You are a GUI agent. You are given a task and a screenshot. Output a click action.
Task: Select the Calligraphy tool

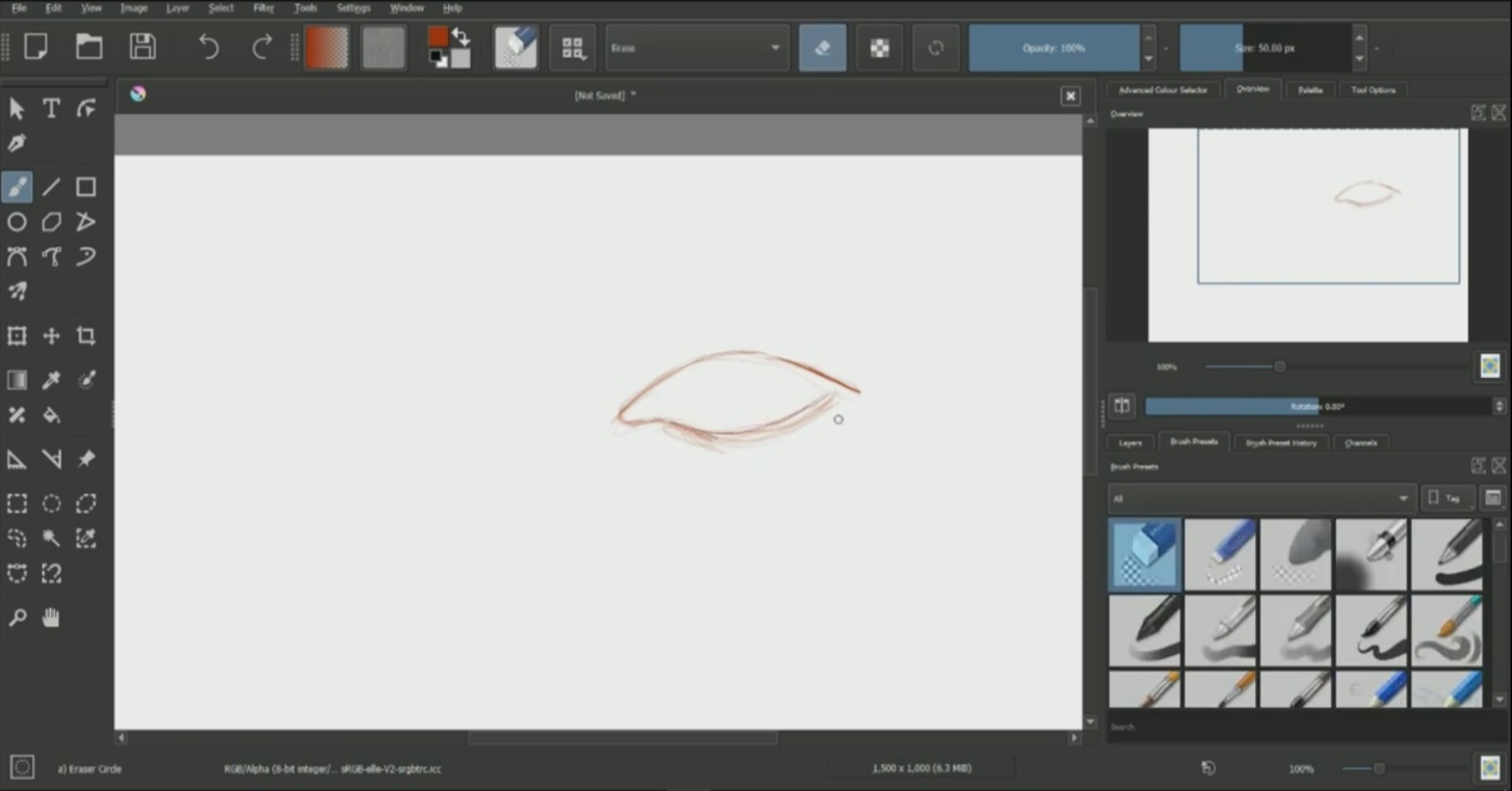point(17,143)
